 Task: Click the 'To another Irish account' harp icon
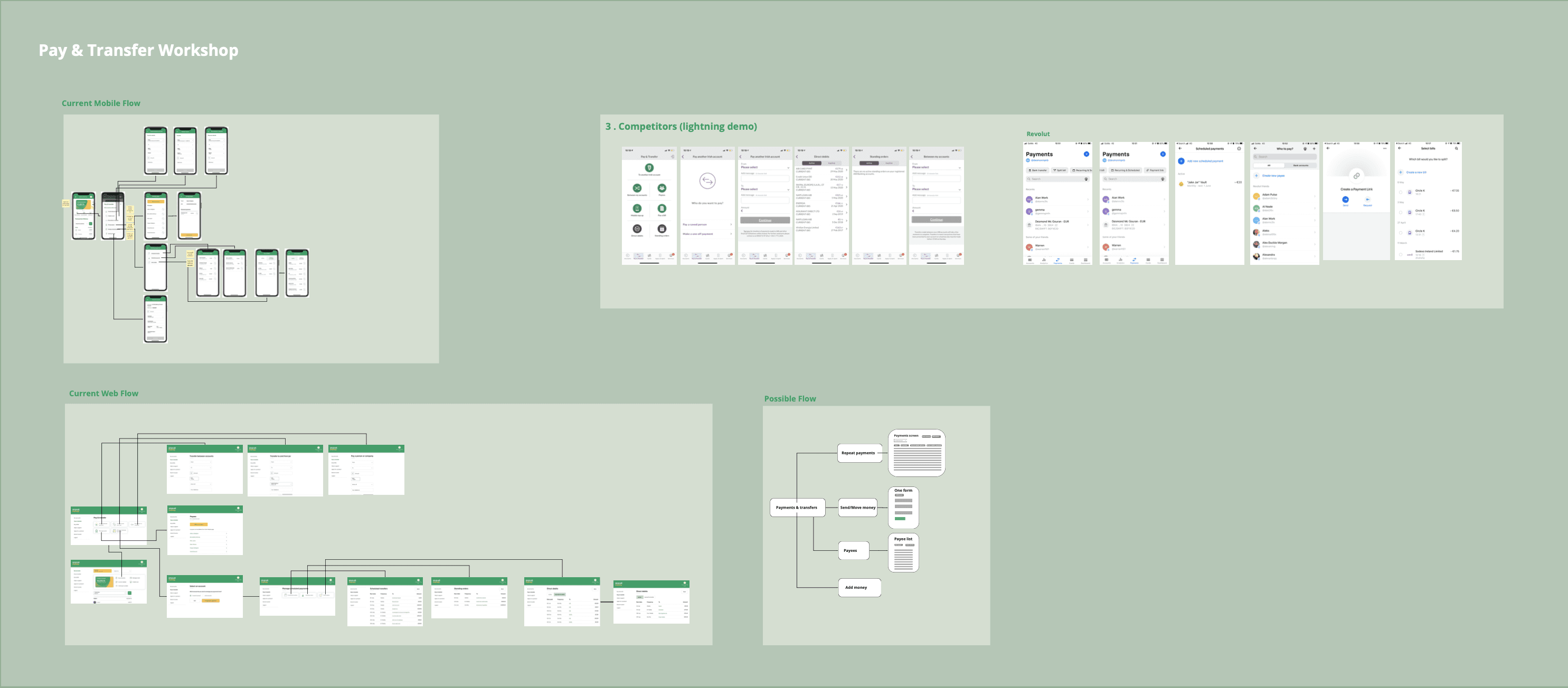[649, 167]
